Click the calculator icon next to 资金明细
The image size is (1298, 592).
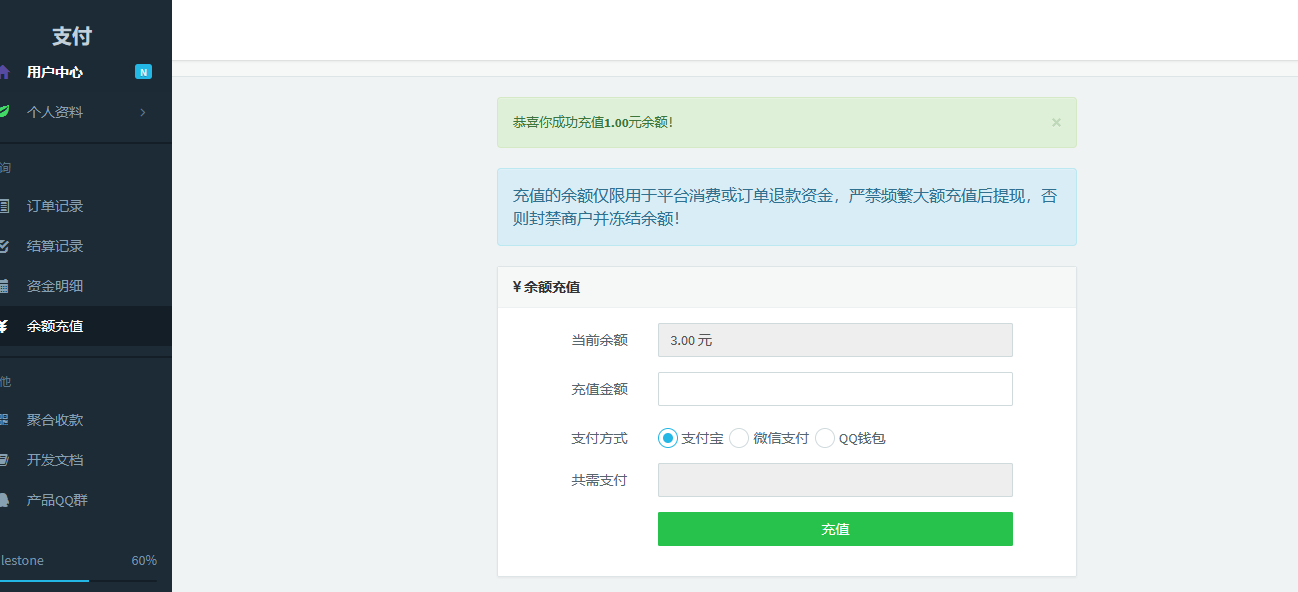(x=4, y=286)
